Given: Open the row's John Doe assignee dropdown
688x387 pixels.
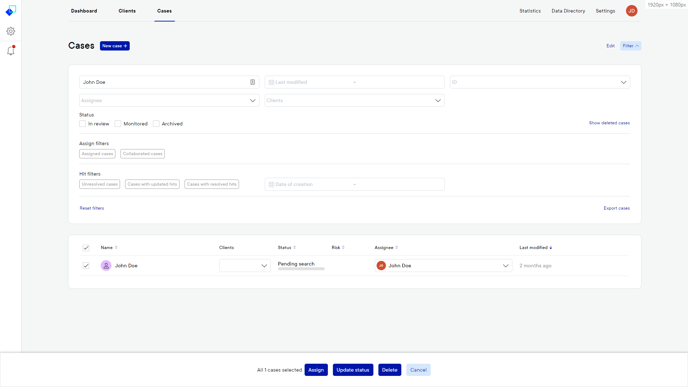Looking at the screenshot, I should (444, 265).
